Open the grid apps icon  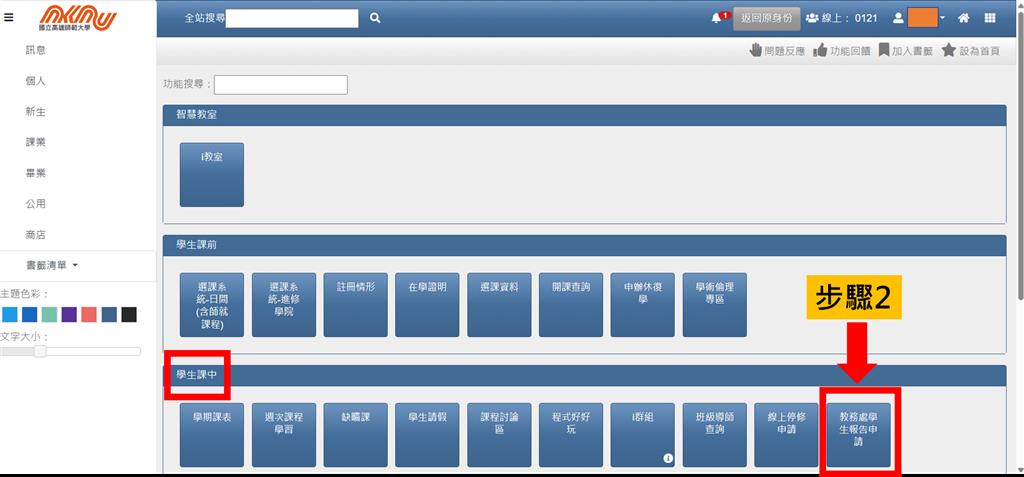pos(990,18)
